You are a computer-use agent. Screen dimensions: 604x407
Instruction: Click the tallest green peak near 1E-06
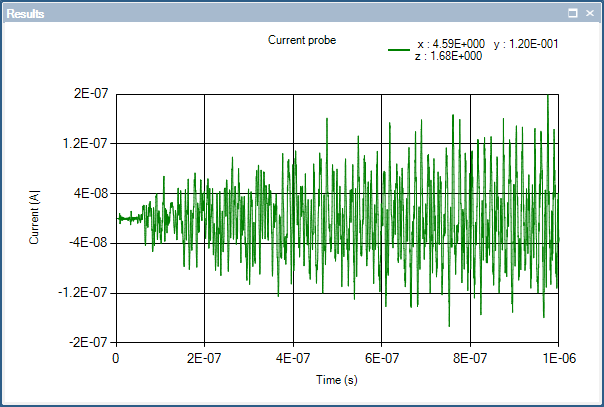click(548, 96)
